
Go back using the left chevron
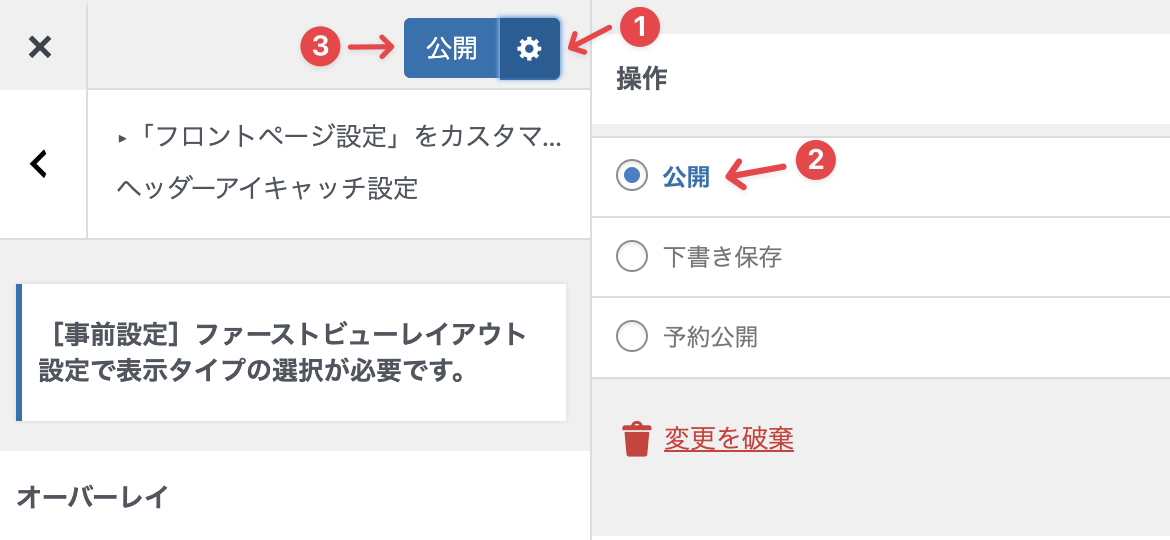click(39, 163)
